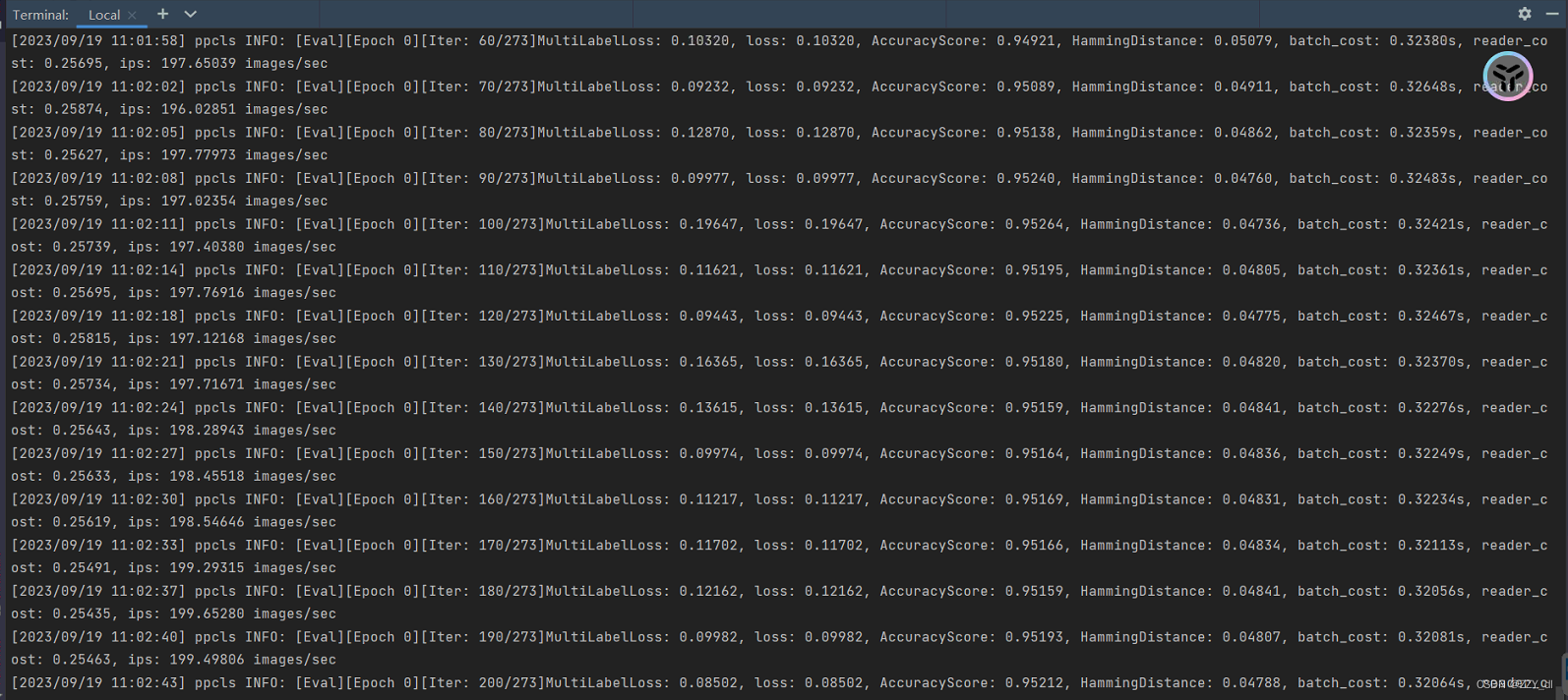Click the HammingDistance value 0.04788
Screen dimensions: 1568x700
(x=1251, y=683)
